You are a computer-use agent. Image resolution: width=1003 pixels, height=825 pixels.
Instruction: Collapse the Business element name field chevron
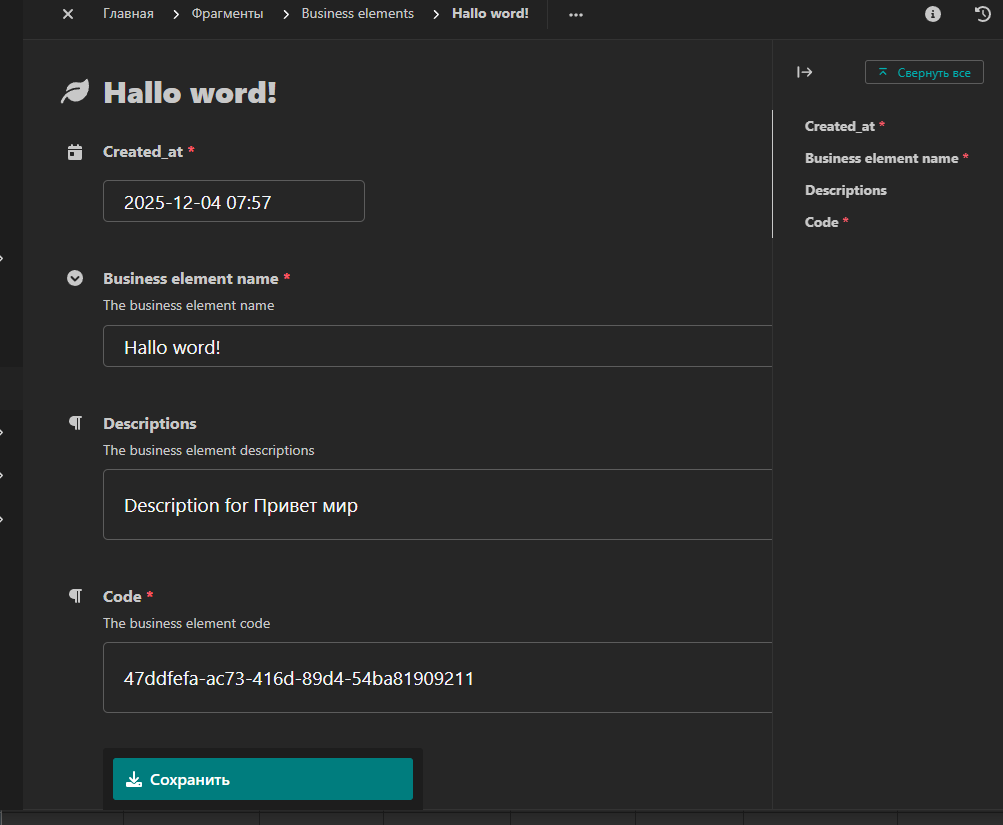75,278
